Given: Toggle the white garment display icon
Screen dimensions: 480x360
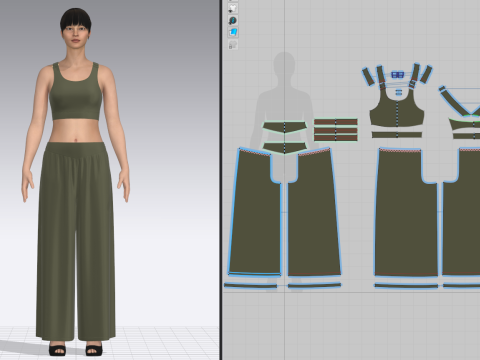Looking at the screenshot, I should point(233,8).
